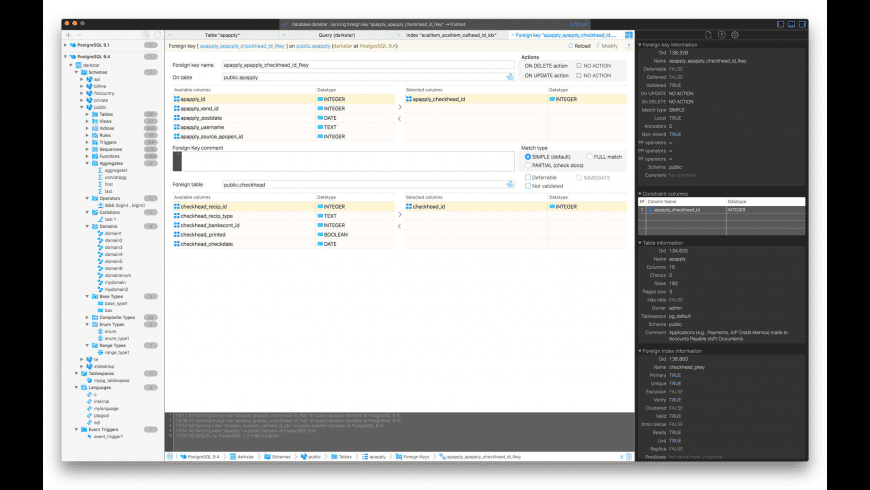Collapse the Domains node
Viewport: 870px width, 490px height.
87,226
